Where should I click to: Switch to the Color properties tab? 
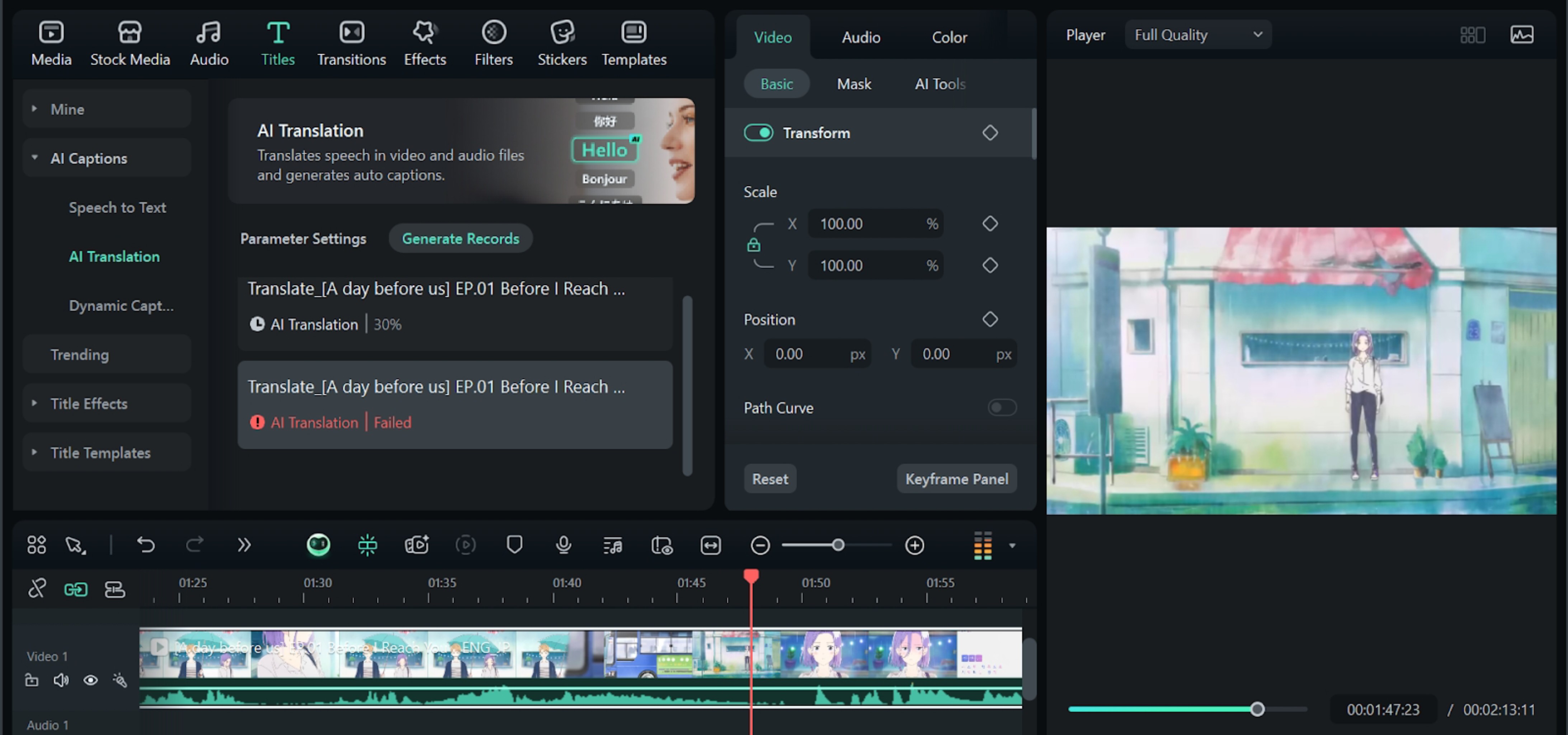949,37
